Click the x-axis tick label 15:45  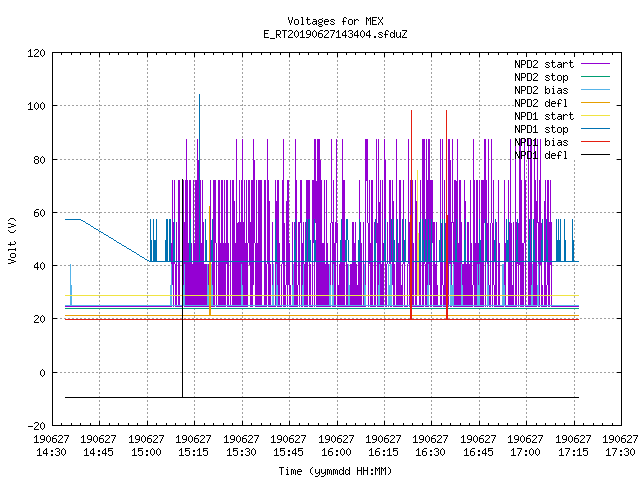point(289,452)
